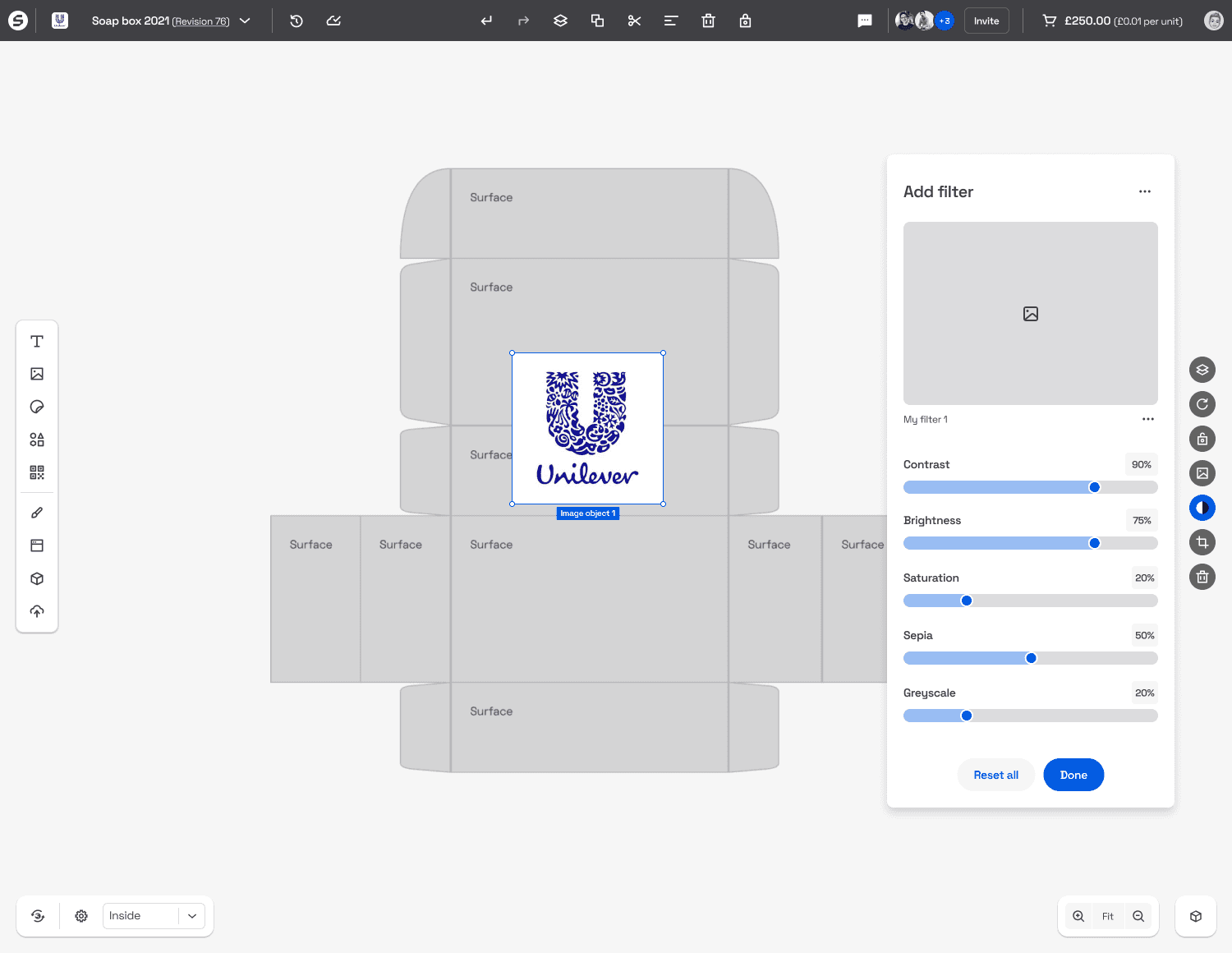Select the Text tool in left toolbar
1232x953 pixels.
37,341
